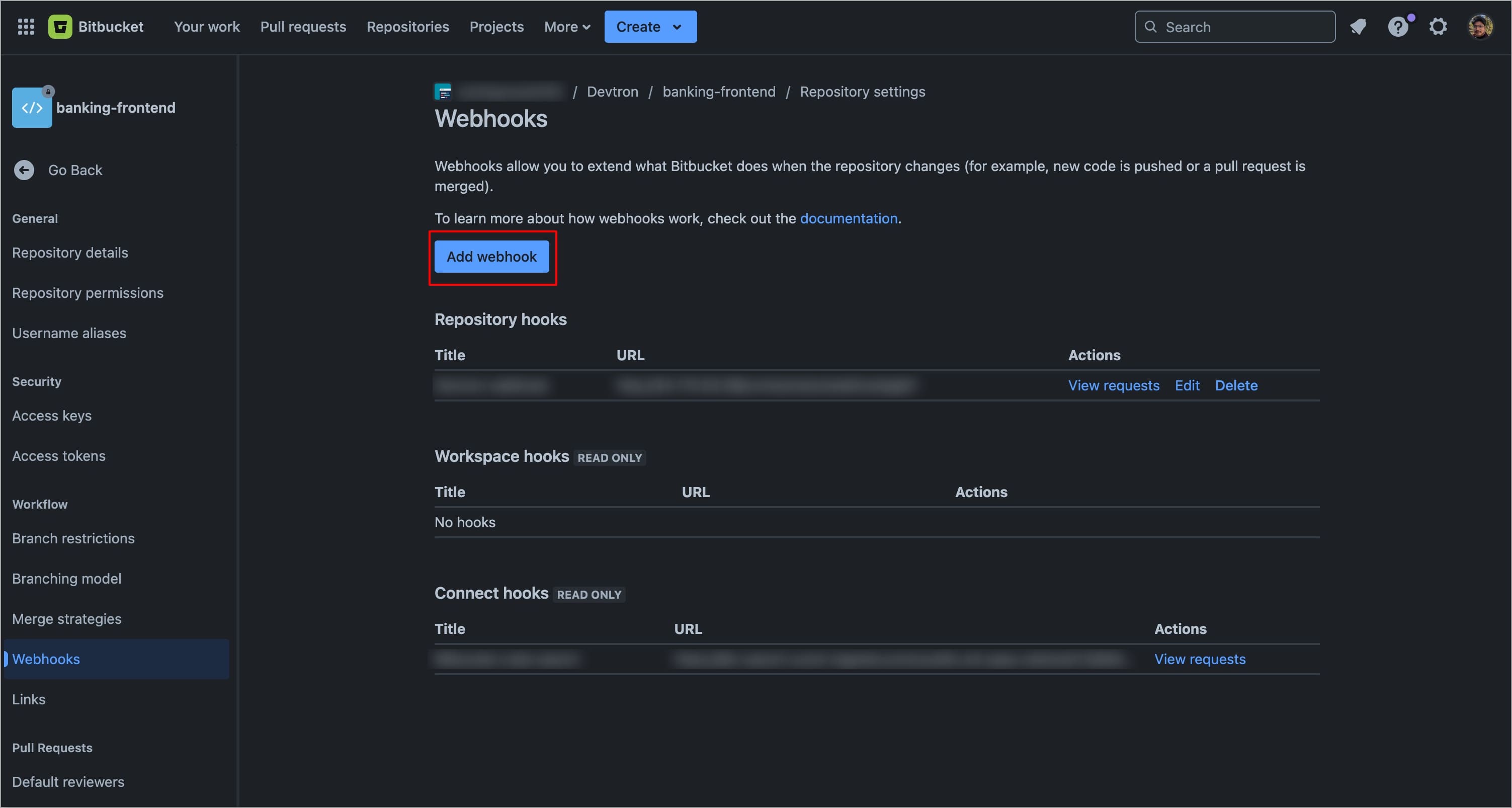Expand the Create dropdown button
Image resolution: width=1512 pixels, height=808 pixels.
click(x=650, y=27)
